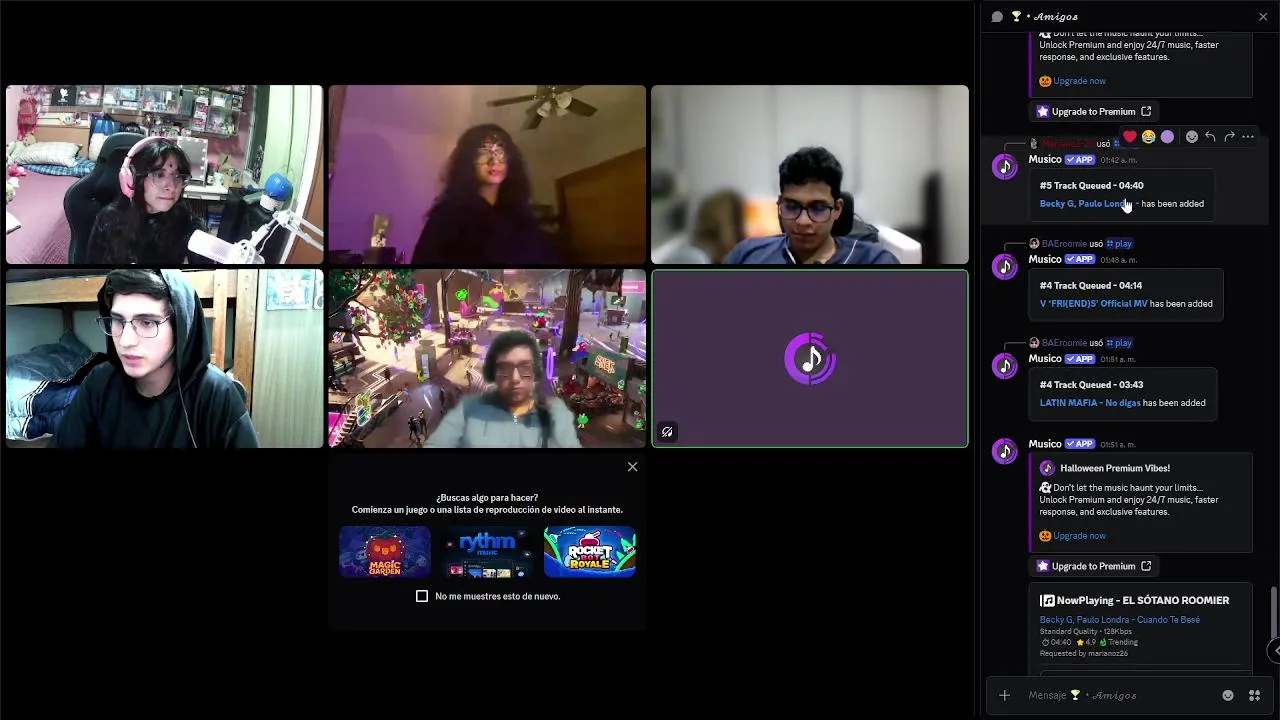React with the laughing-crying emoji
Image resolution: width=1280 pixels, height=720 pixels.
click(x=1148, y=137)
